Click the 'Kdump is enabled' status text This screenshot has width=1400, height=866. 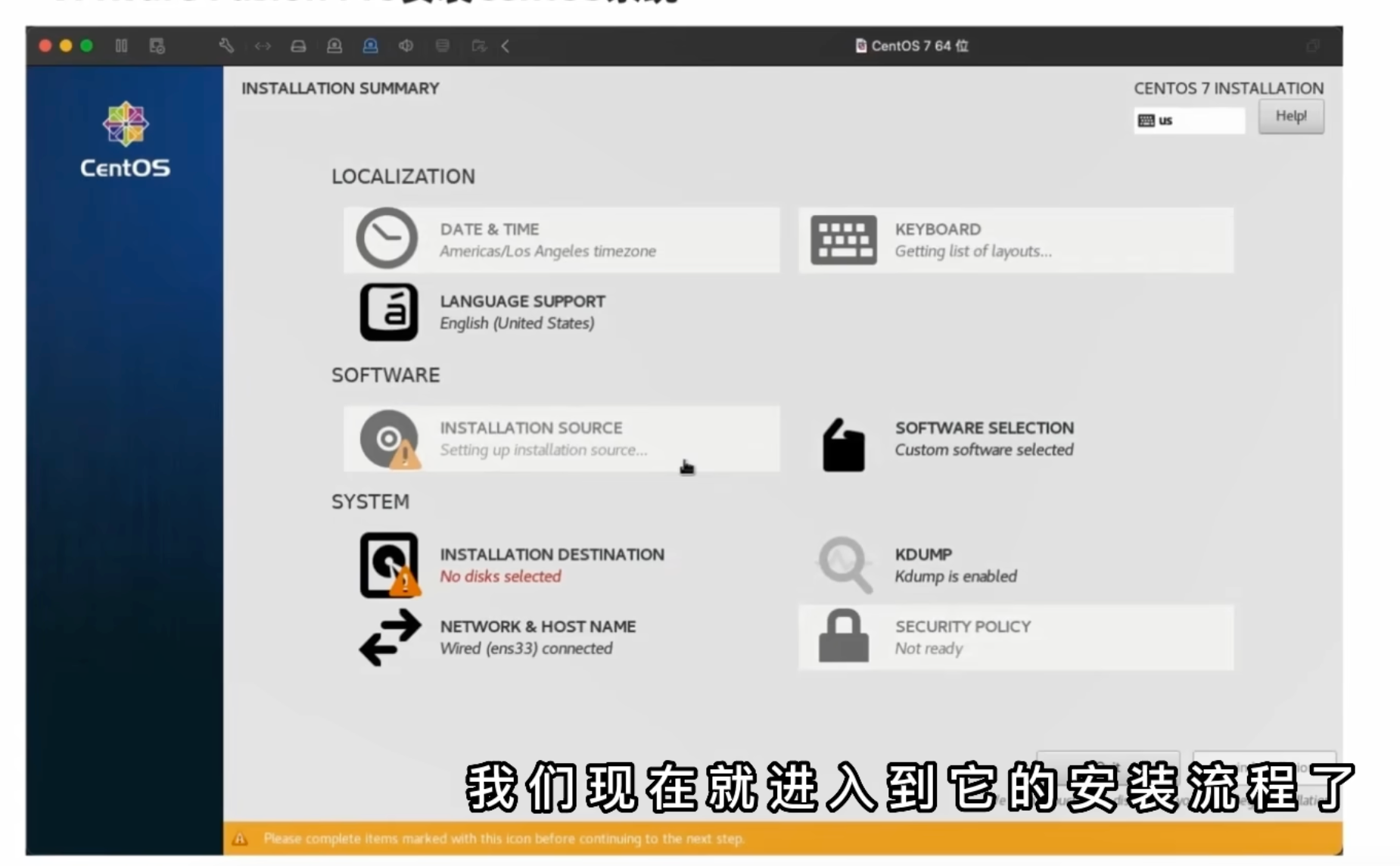(956, 577)
